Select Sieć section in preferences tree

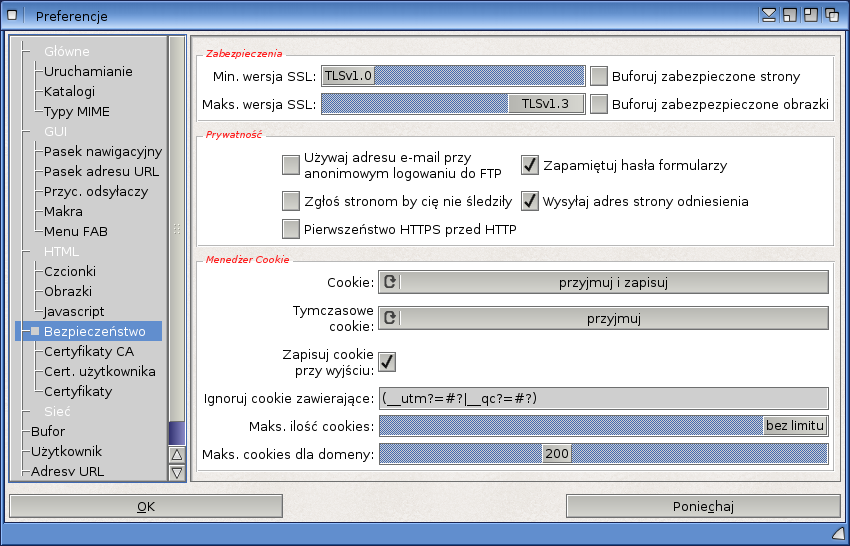pos(57,412)
